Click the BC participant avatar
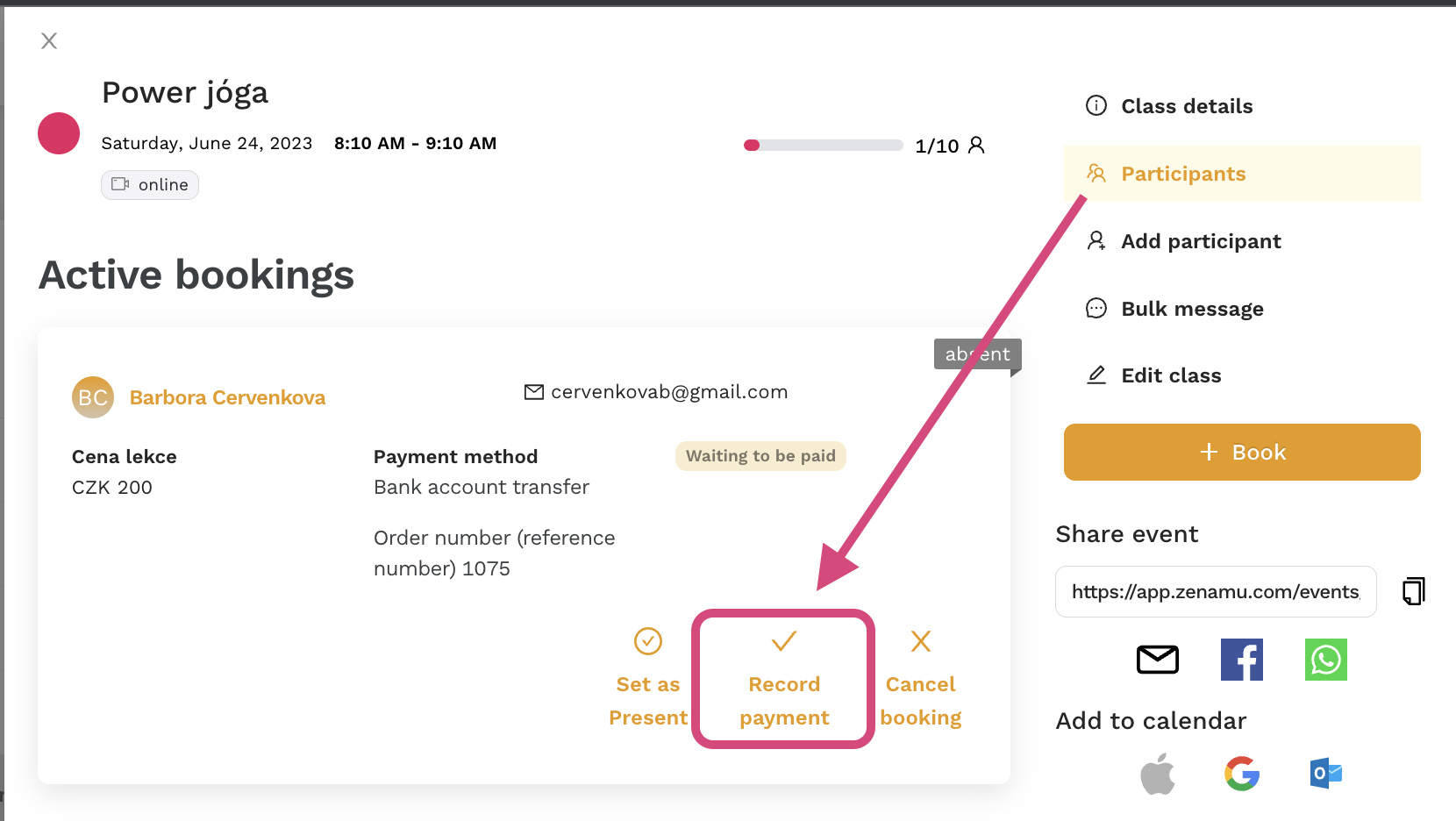 93,397
